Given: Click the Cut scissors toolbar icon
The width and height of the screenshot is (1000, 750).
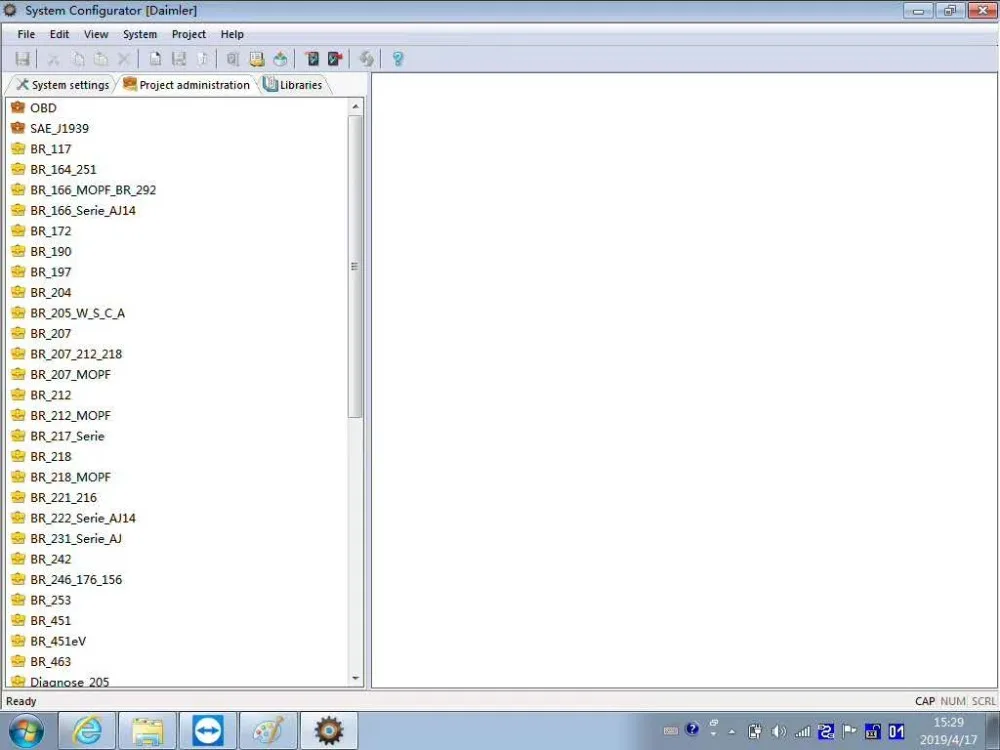Looking at the screenshot, I should tap(54, 59).
